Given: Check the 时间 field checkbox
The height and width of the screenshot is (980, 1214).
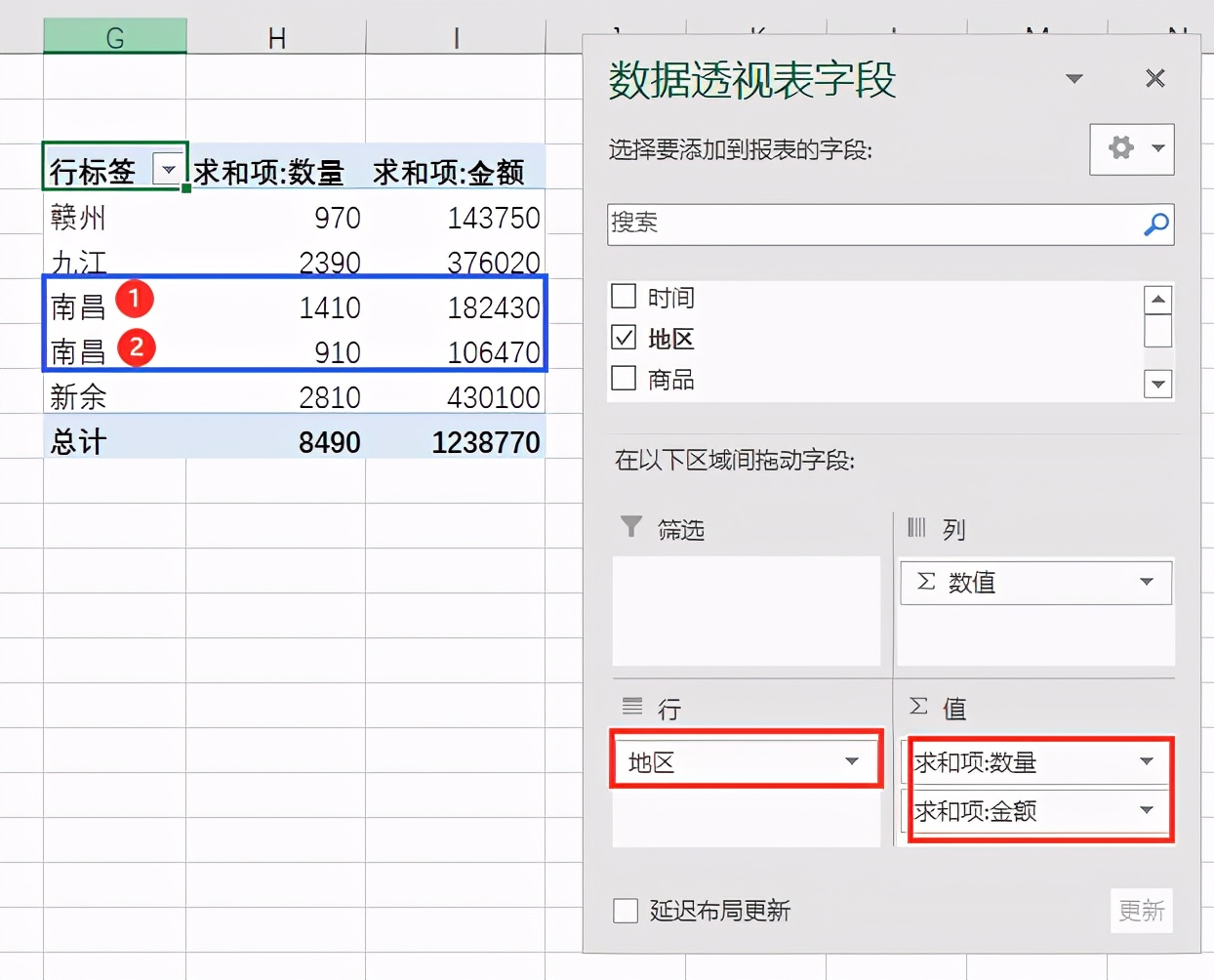Looking at the screenshot, I should (624, 296).
